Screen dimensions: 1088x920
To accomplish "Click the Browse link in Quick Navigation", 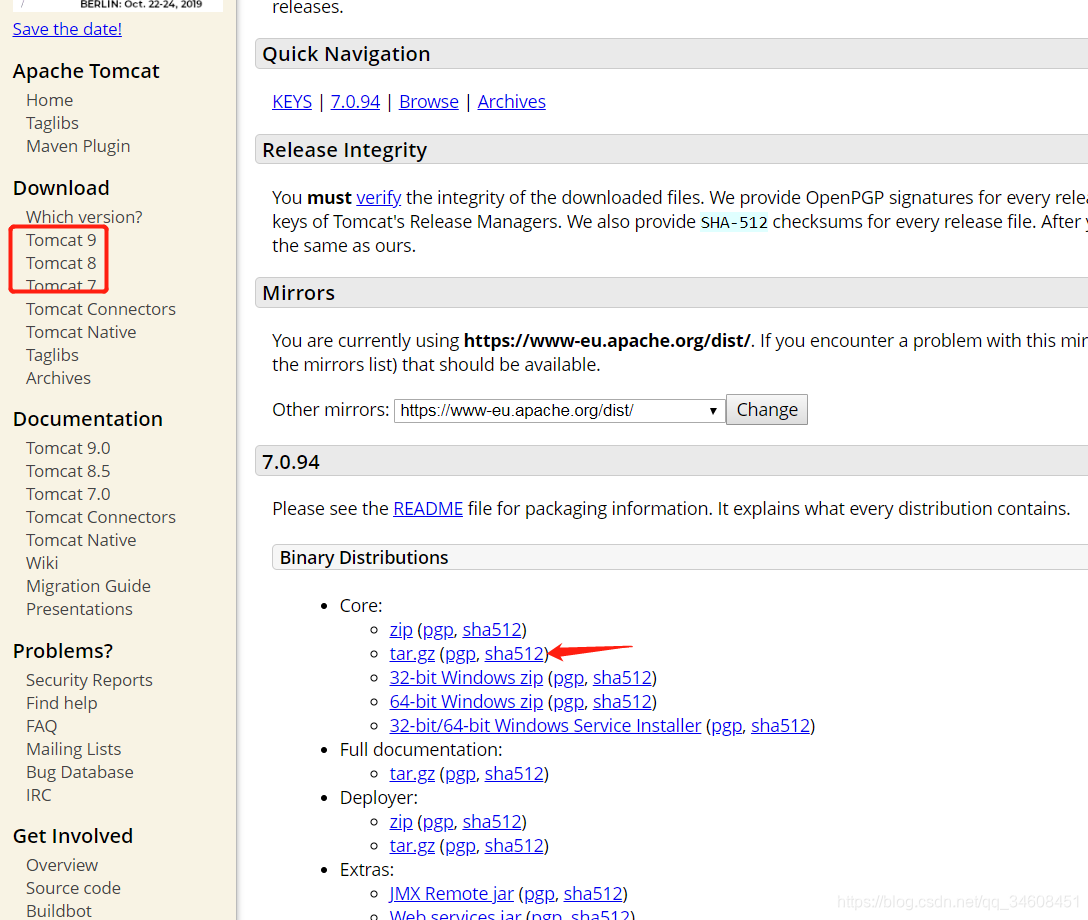I will coord(429,101).
